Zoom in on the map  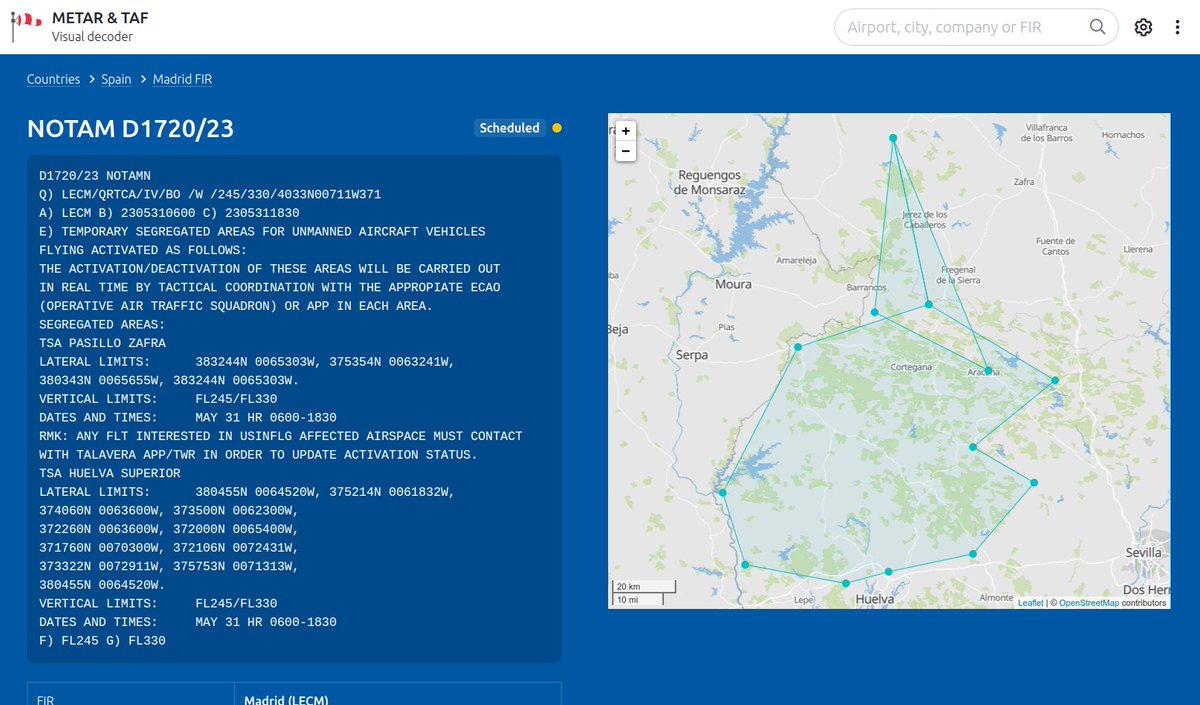[x=626, y=131]
